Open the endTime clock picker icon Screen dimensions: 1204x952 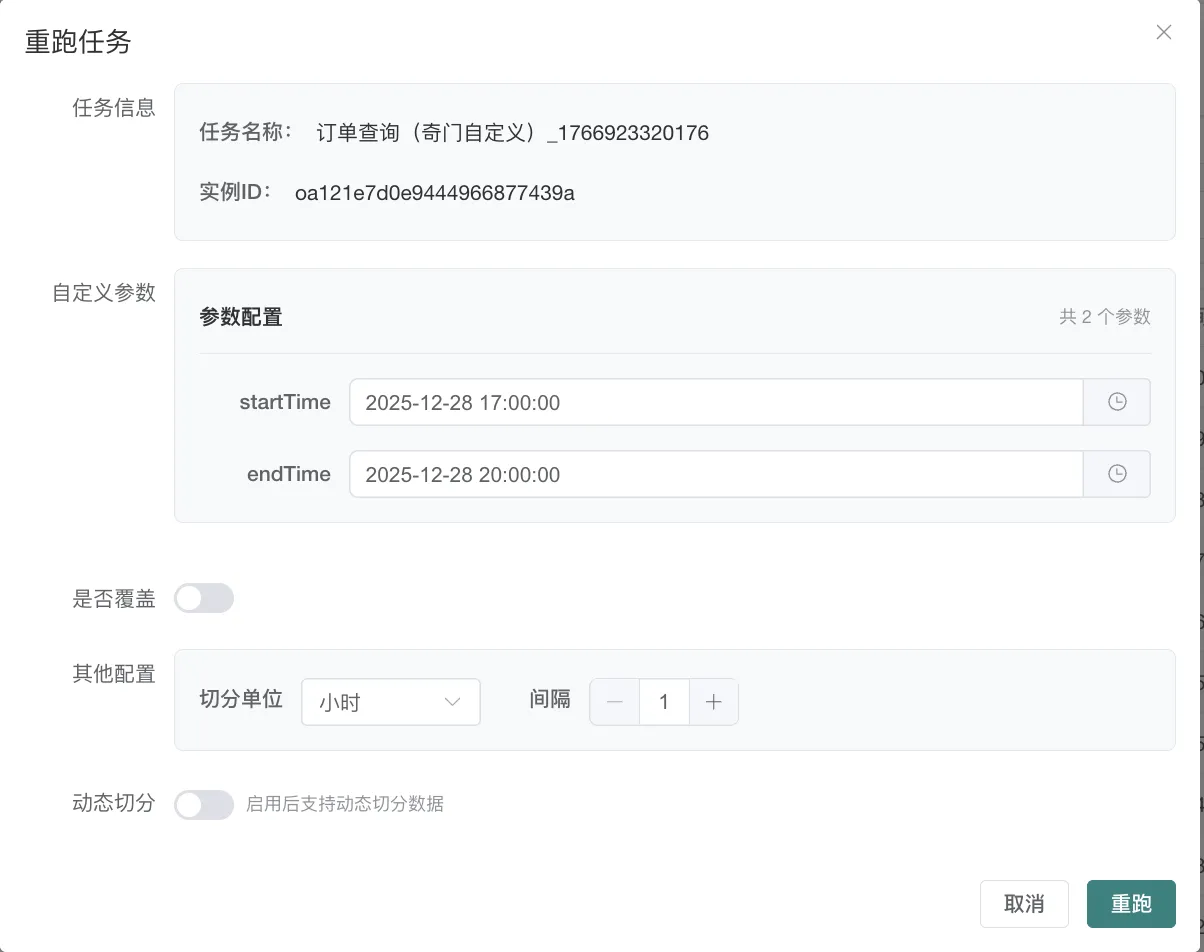1117,474
